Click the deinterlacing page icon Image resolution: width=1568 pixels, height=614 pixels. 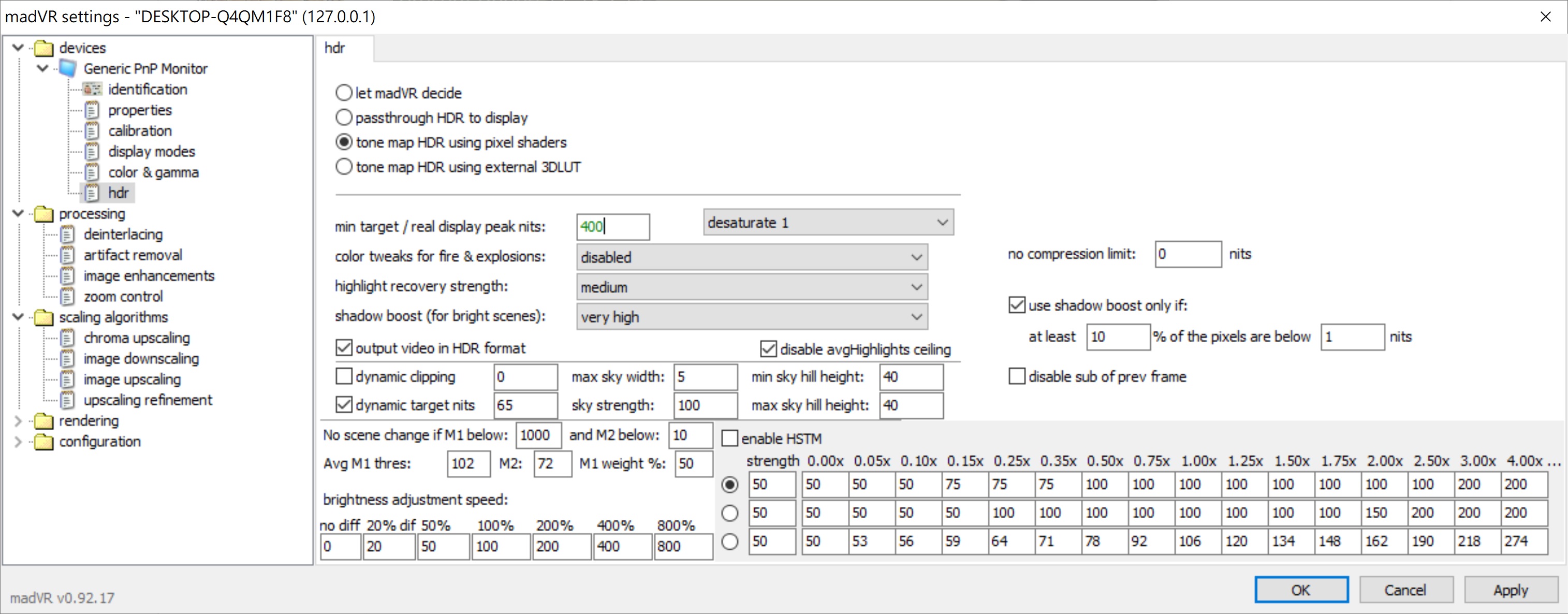[x=68, y=235]
